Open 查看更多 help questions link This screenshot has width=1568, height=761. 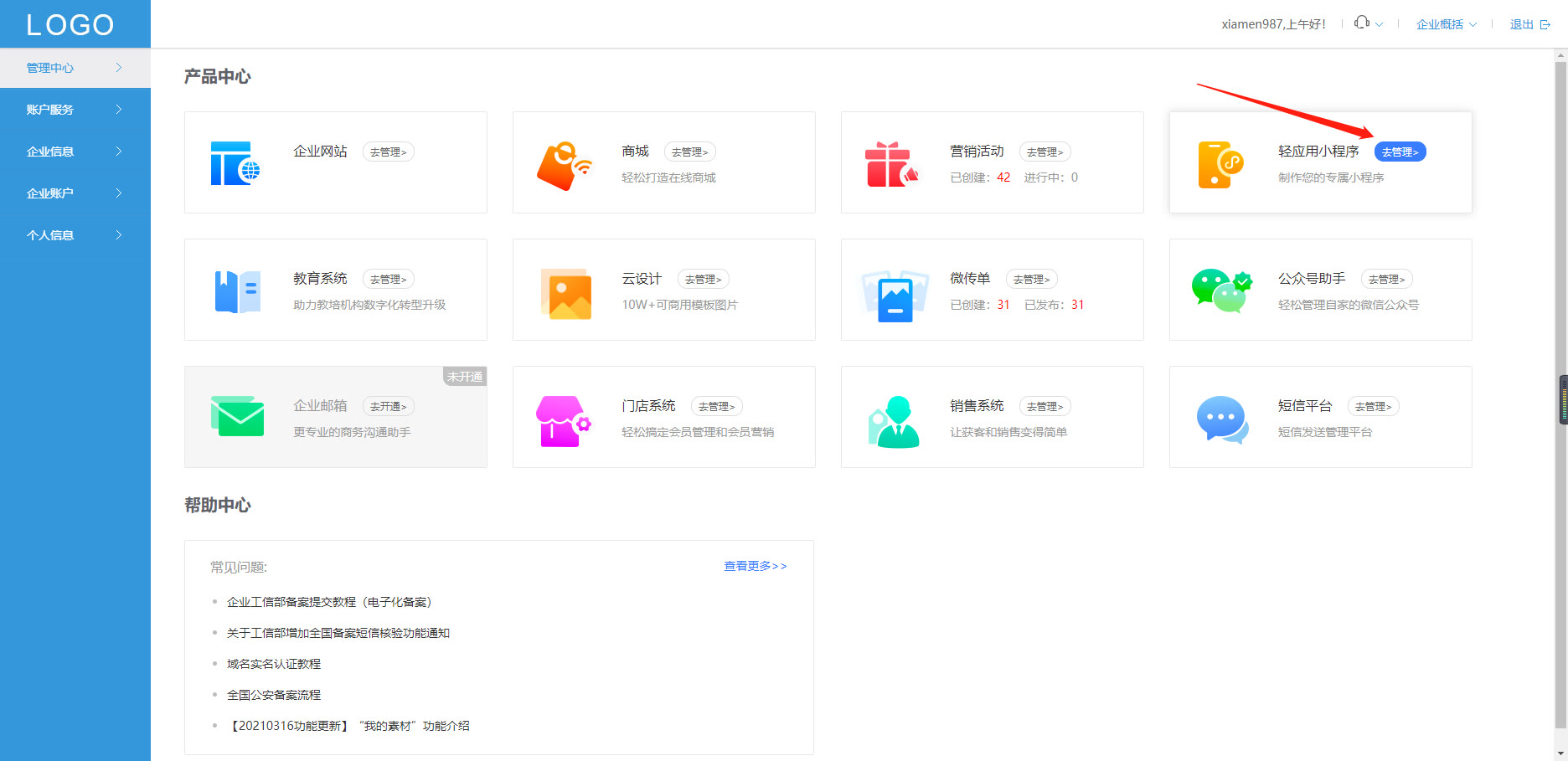click(753, 565)
